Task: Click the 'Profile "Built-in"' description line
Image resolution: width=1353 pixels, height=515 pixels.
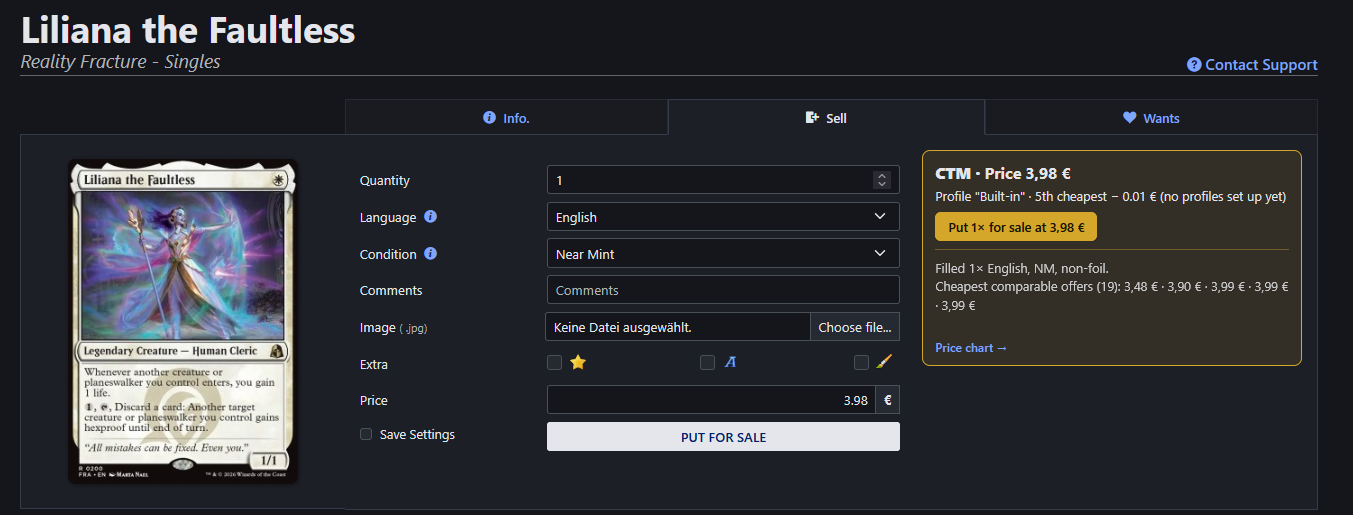Action: pyautogui.click(x=1110, y=197)
